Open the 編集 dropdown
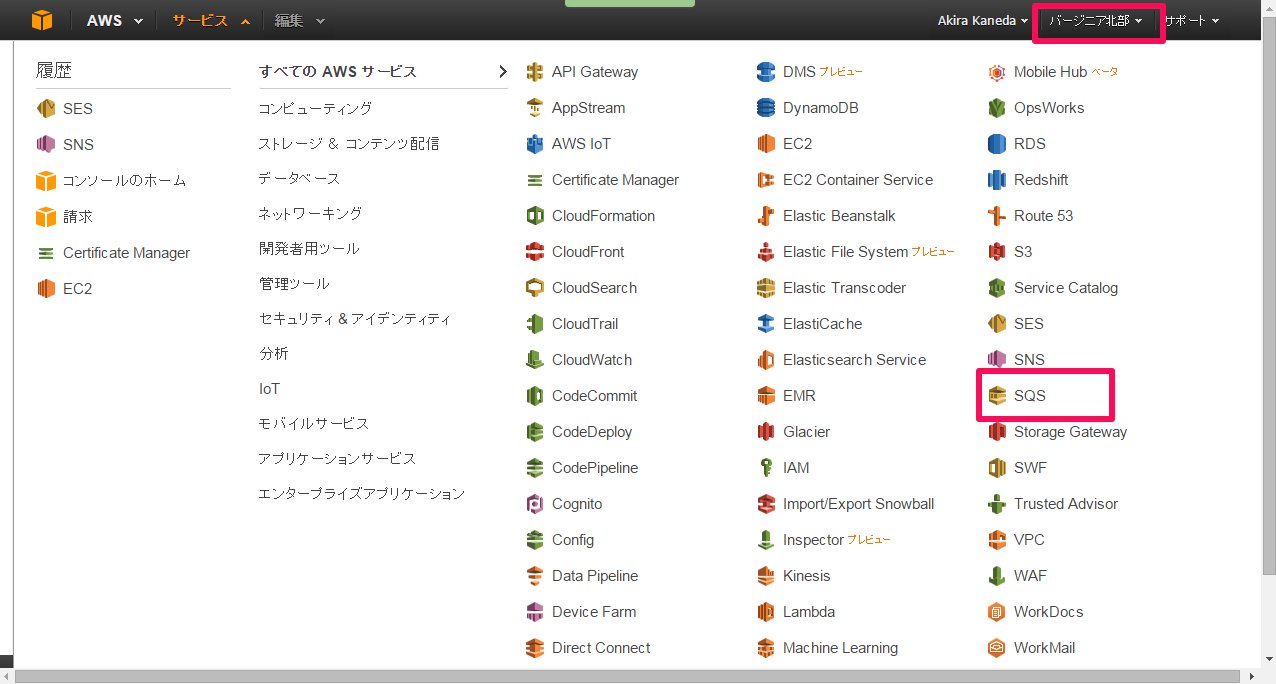The width and height of the screenshot is (1276, 684). pyautogui.click(x=301, y=20)
